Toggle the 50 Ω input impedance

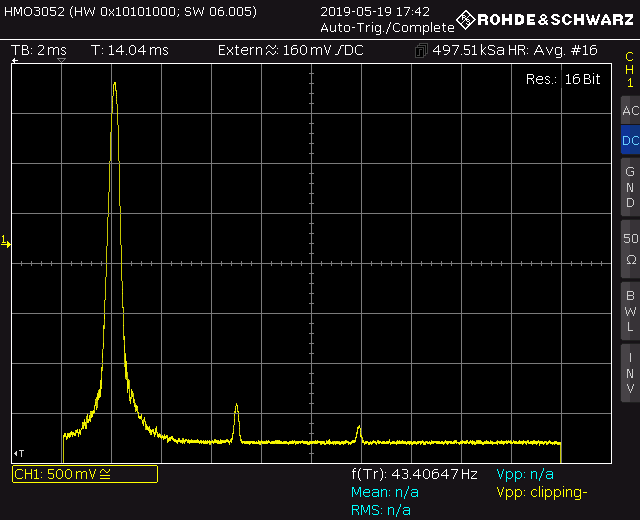coord(629,248)
